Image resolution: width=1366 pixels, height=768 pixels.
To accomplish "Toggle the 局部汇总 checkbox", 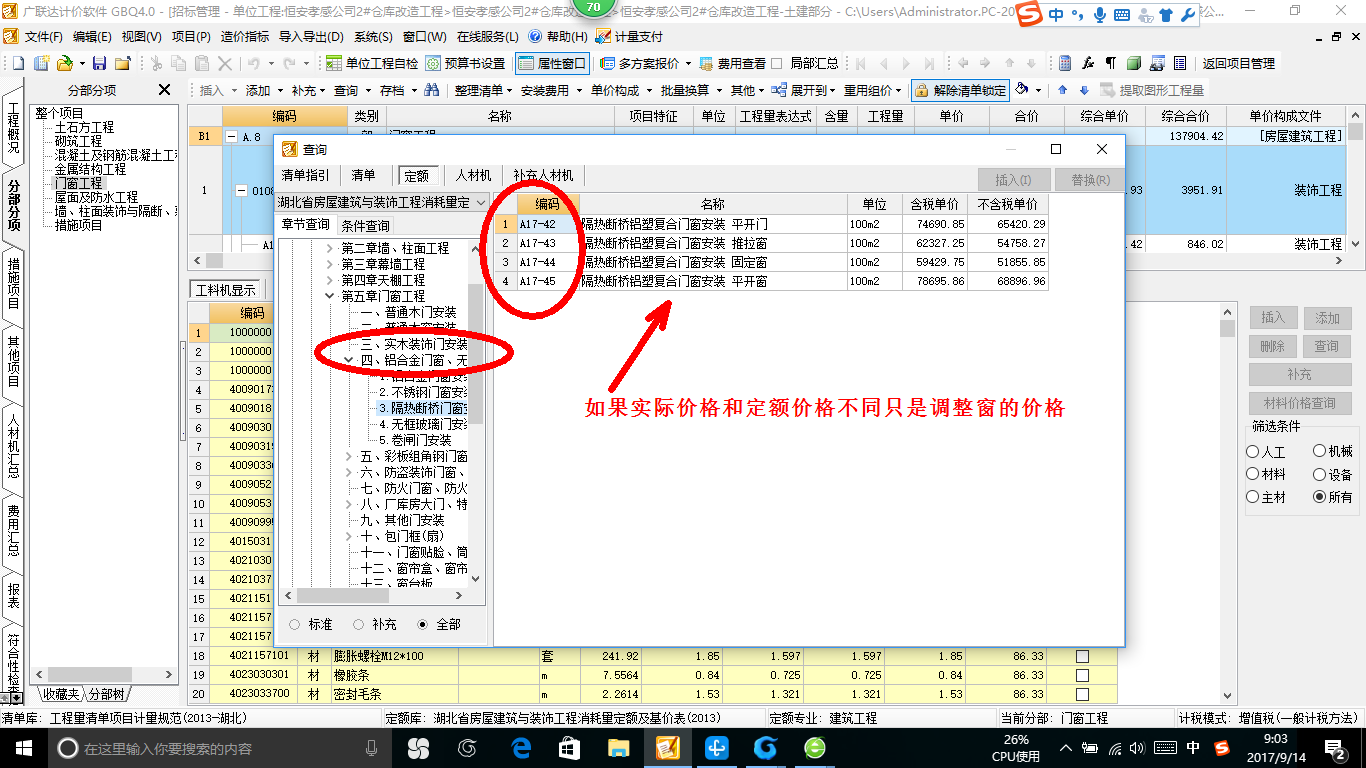I will 776,63.
